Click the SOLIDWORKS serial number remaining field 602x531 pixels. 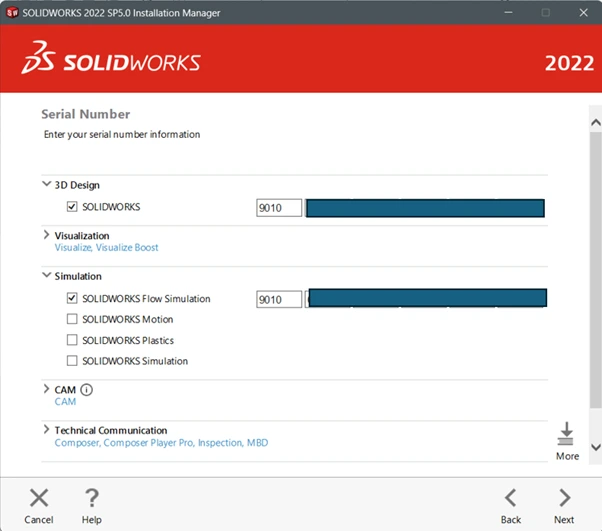pyautogui.click(x=425, y=208)
